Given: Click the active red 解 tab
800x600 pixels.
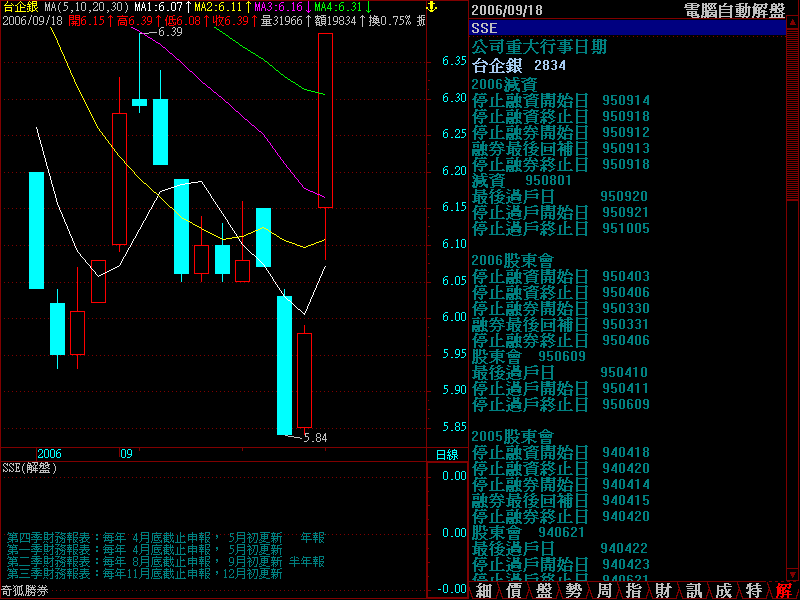Looking at the screenshot, I should (x=784, y=591).
